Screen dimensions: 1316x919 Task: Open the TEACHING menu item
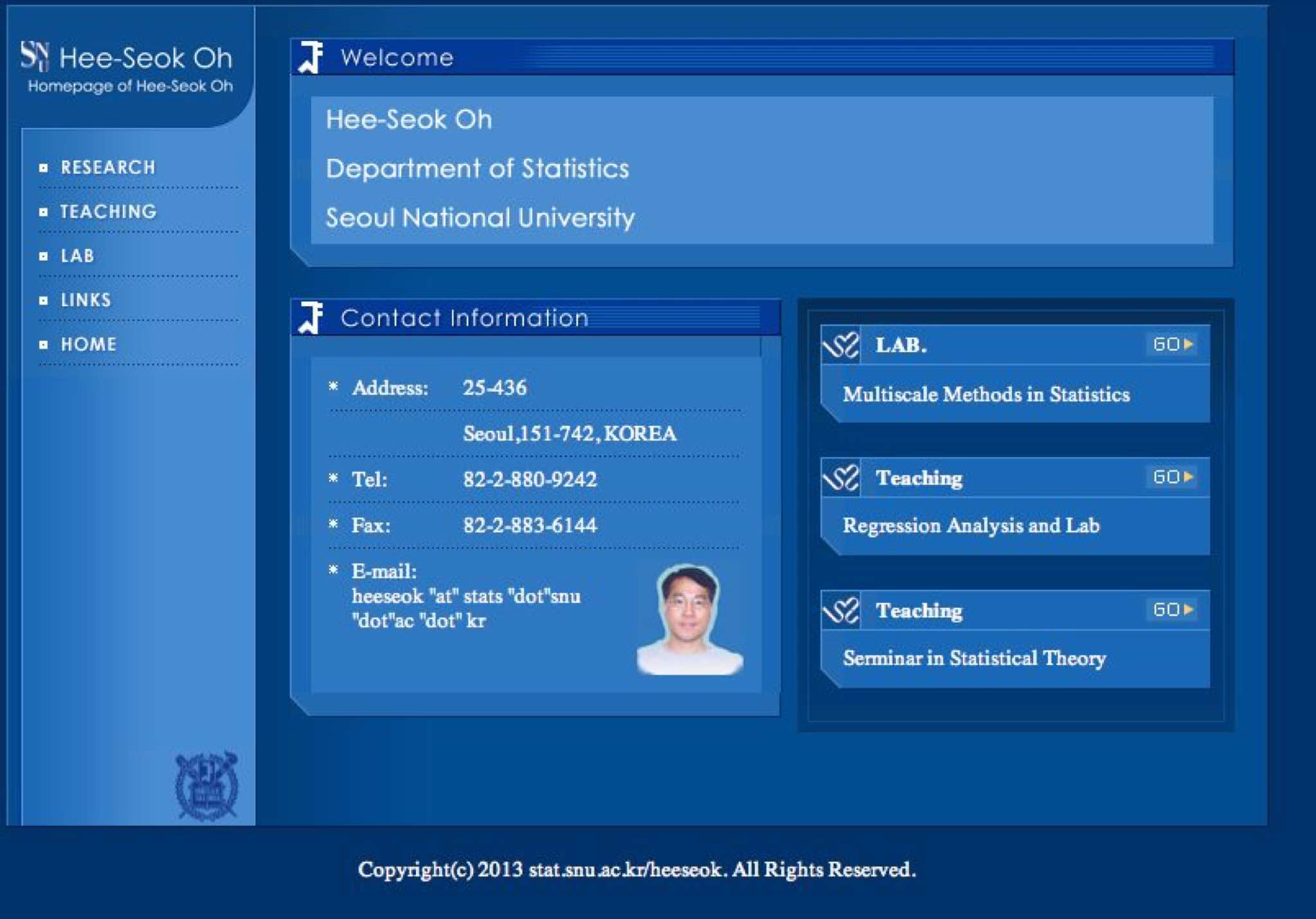(108, 212)
